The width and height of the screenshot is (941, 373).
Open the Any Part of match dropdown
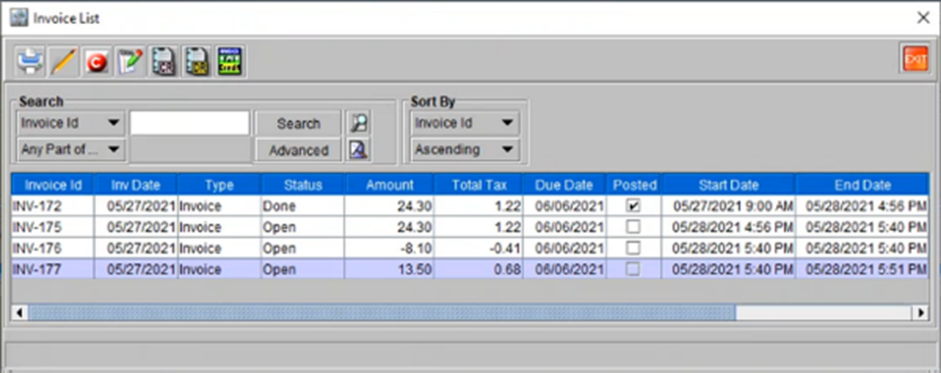pyautogui.click(x=71, y=149)
